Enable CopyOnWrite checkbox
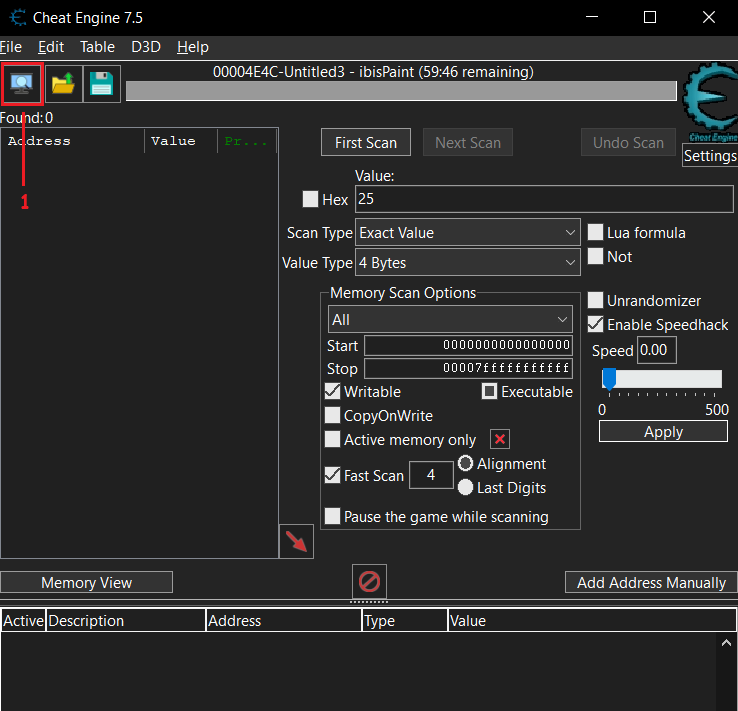The height and width of the screenshot is (711, 738). coord(332,415)
